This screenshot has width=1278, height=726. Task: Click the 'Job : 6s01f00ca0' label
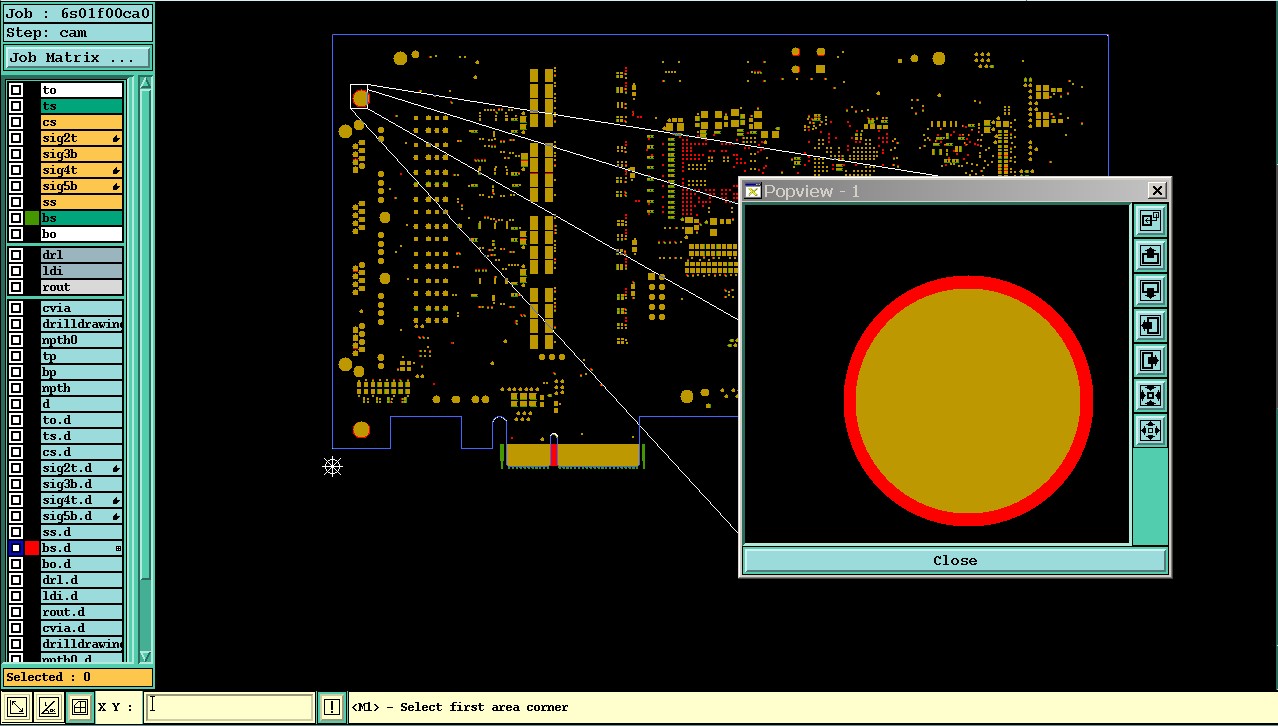click(x=78, y=14)
